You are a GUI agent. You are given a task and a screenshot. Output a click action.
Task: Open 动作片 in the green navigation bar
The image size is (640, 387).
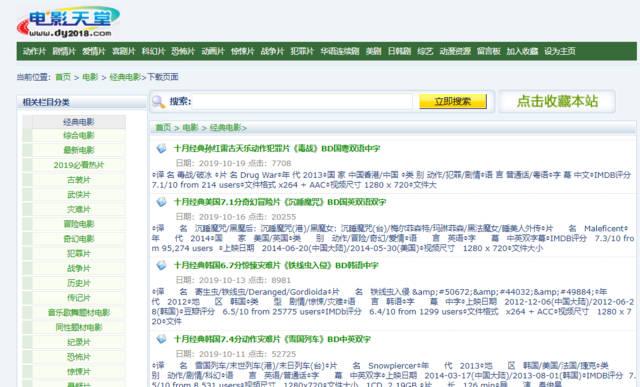point(34,51)
